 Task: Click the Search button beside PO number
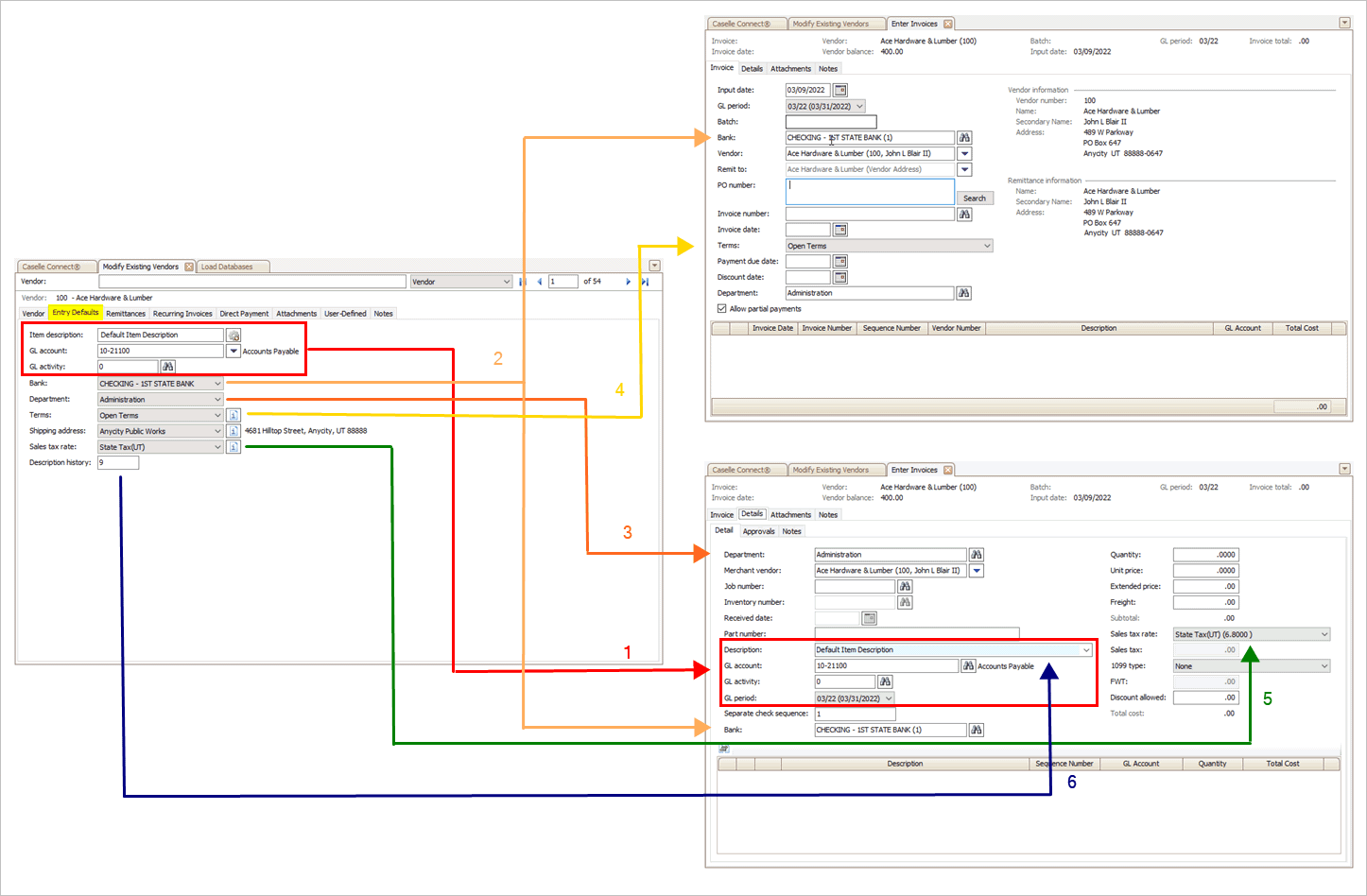[x=974, y=198]
